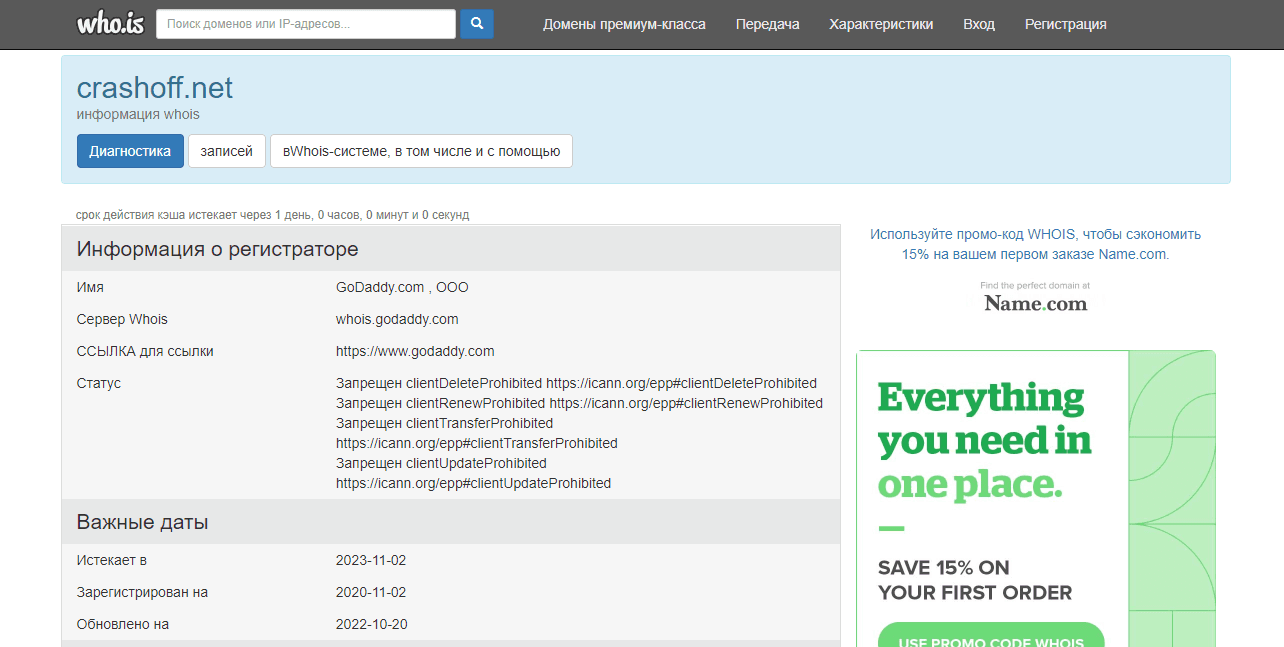Switch to the записей tab
Screen dimensions: 1284x647
coord(227,151)
